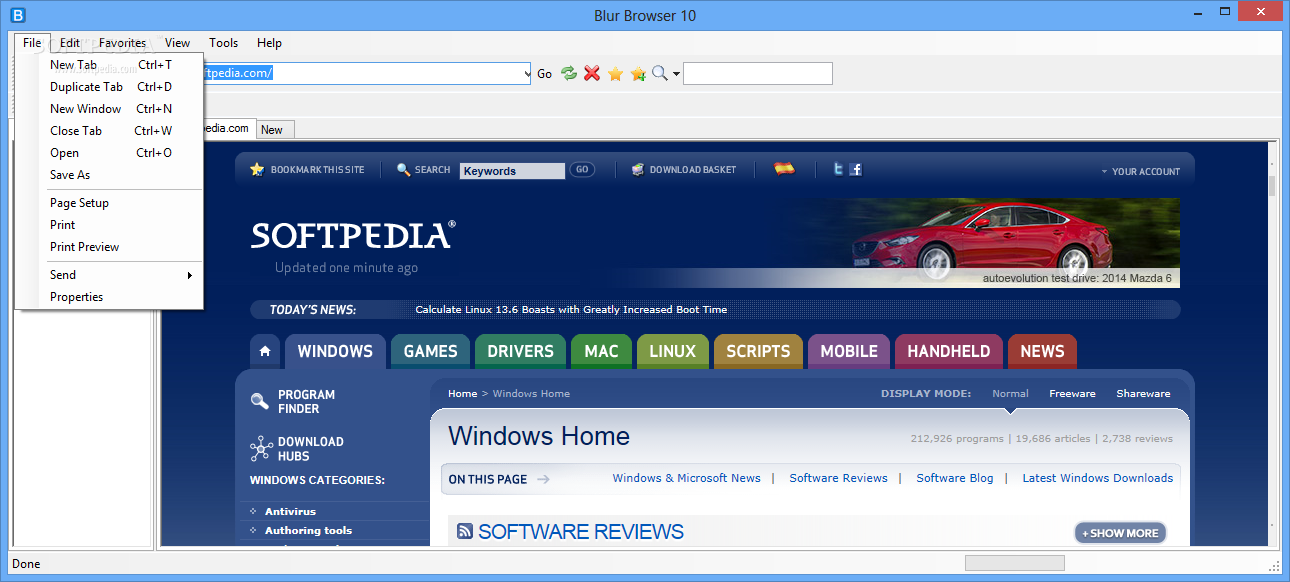Click the Download Hubs network icon
The image size is (1290, 582).
point(261,448)
